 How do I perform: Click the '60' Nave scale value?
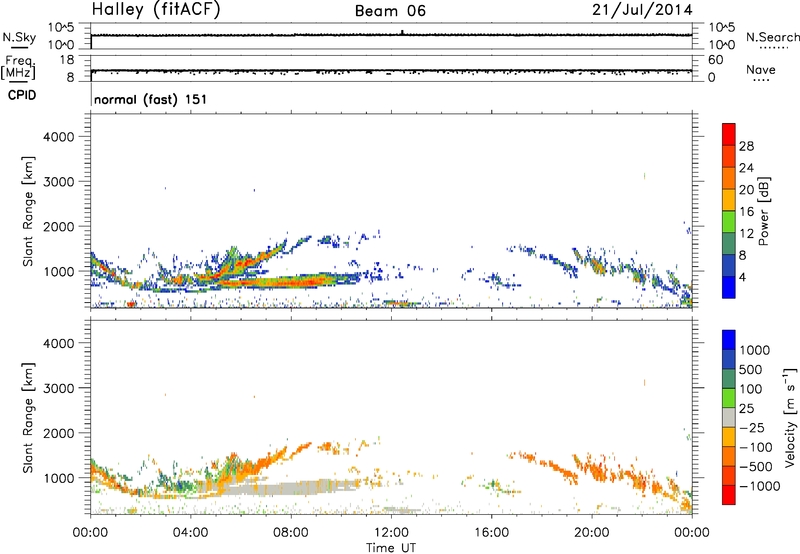(x=716, y=60)
